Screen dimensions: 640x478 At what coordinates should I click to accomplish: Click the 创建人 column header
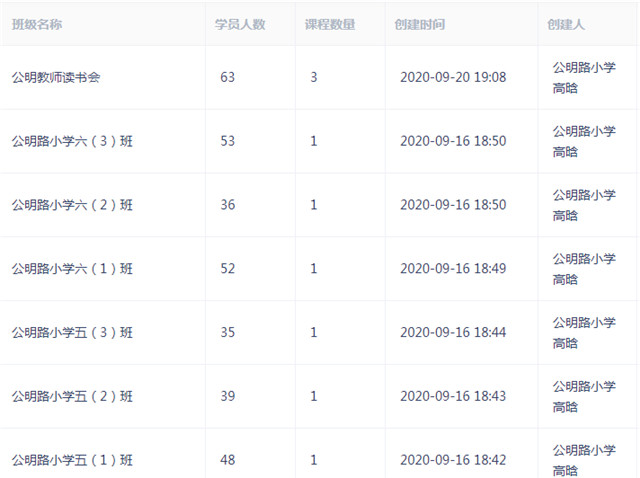tap(566, 24)
